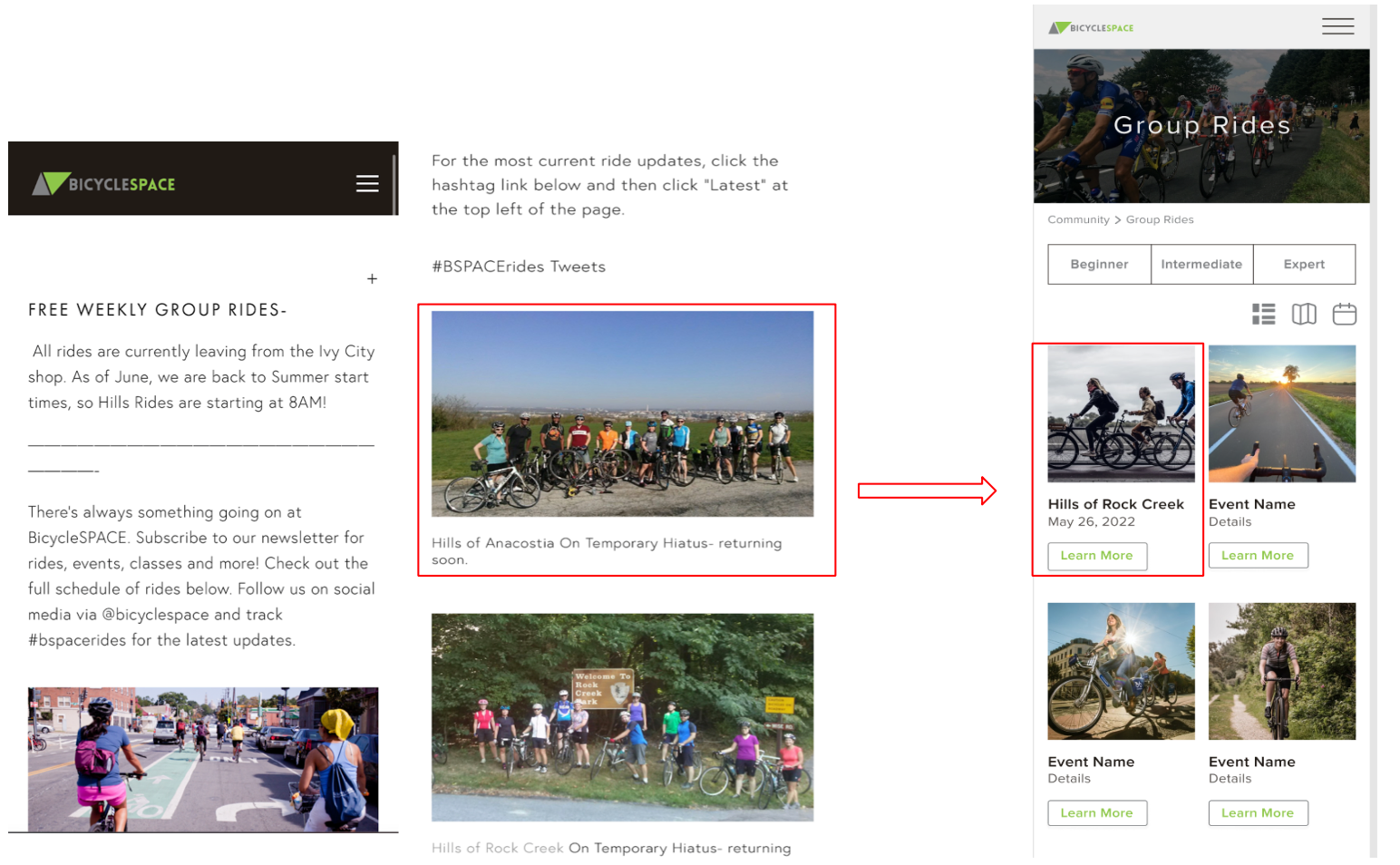Click BicycleSpace logo in dark header

click(103, 184)
